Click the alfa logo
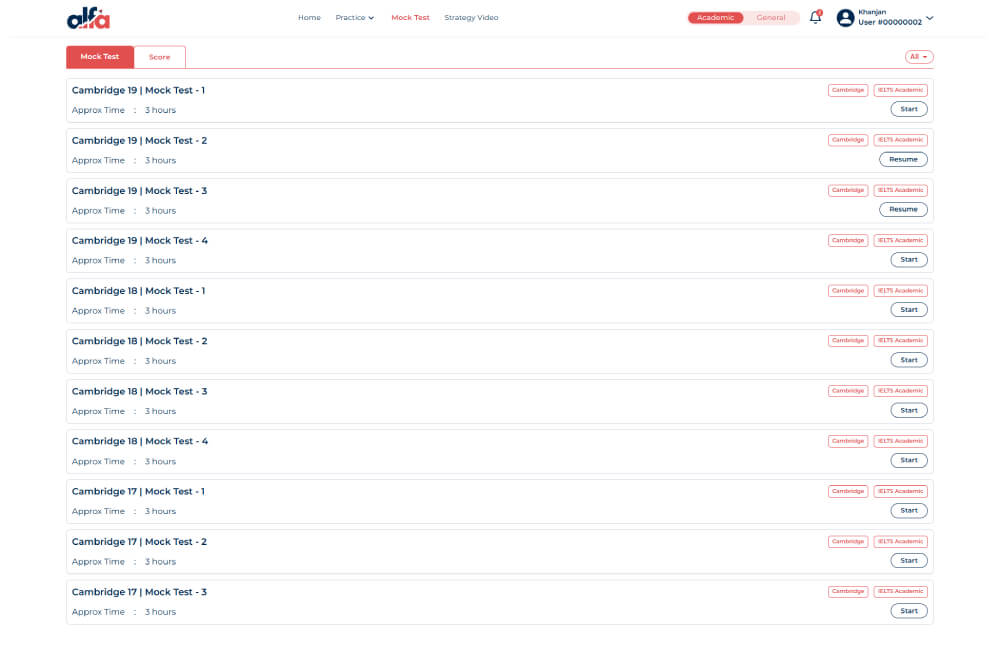Viewport: 1000px width, 667px height. tap(88, 18)
